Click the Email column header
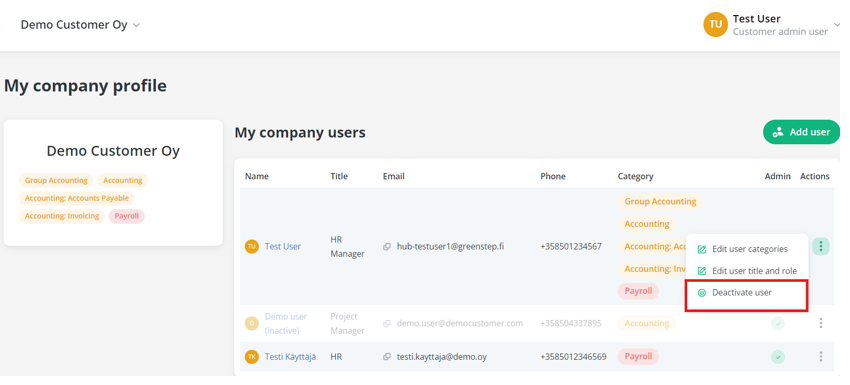This screenshot has height=385, width=850. [x=394, y=176]
